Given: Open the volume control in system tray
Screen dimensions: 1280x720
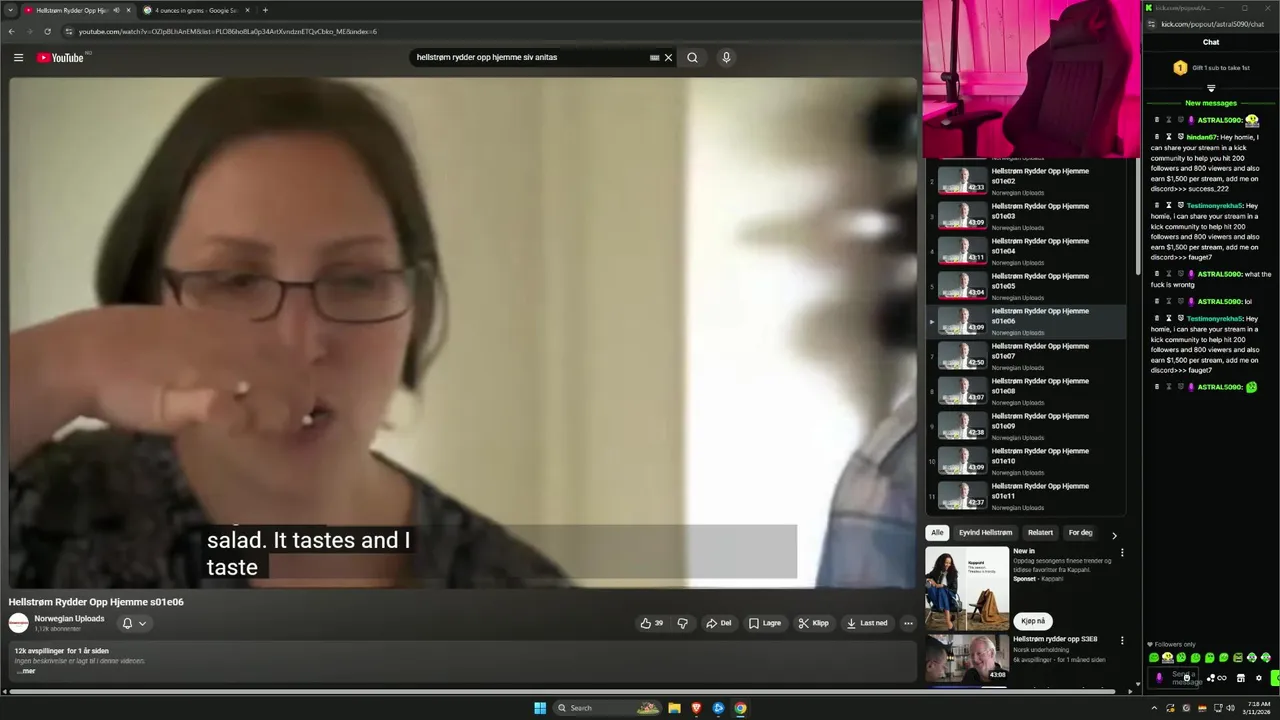Looking at the screenshot, I should (1230, 708).
